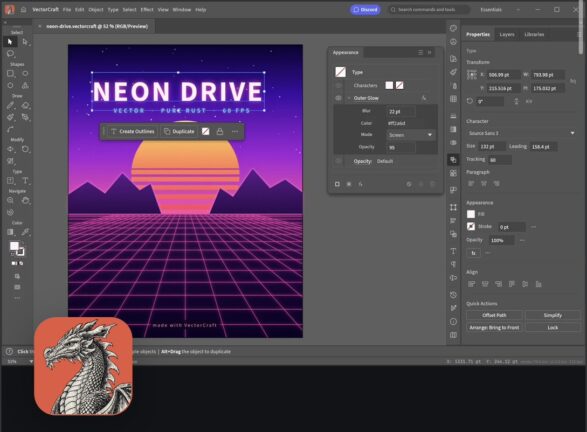Open the Effect menu

tap(147, 10)
